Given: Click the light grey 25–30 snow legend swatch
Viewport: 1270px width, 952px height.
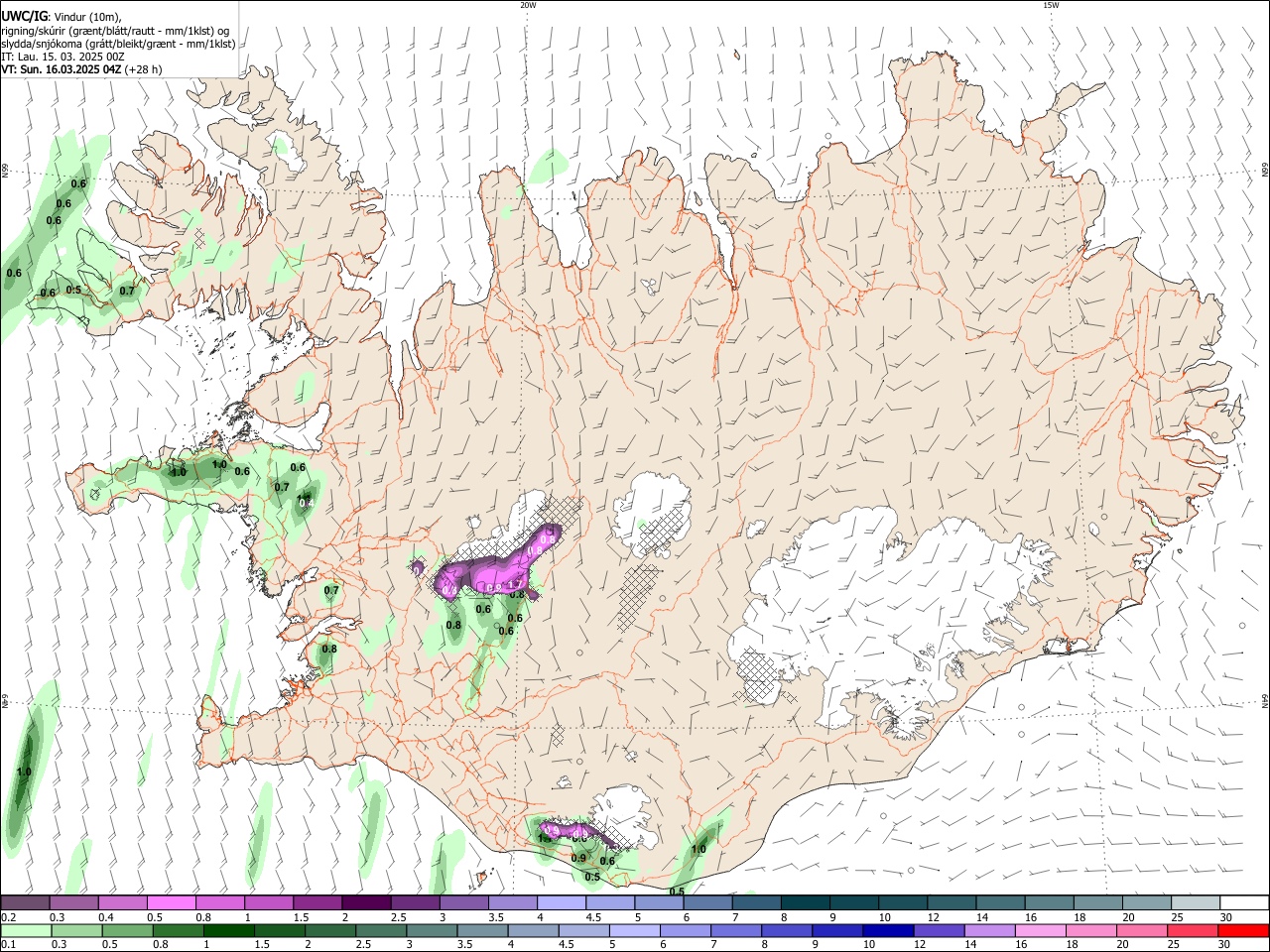Looking at the screenshot, I should point(1194,903).
